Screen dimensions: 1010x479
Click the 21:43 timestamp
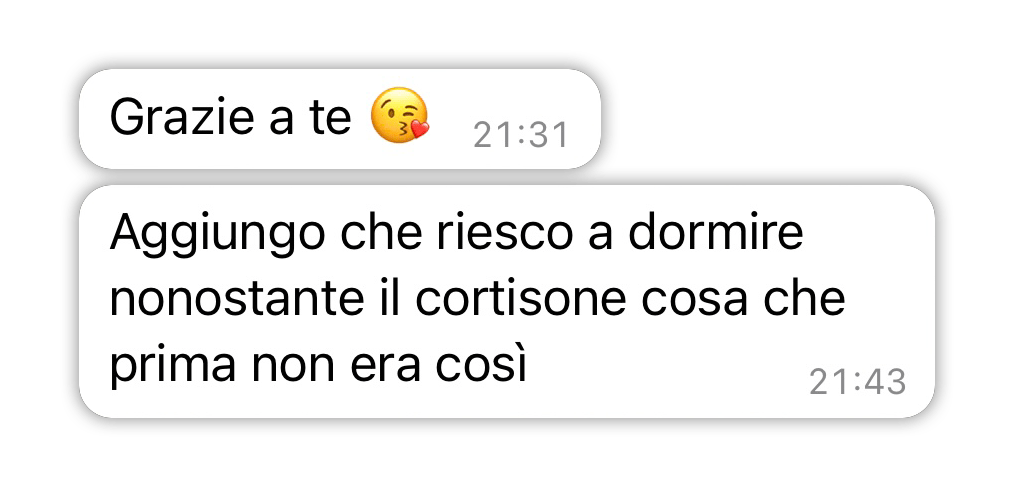(857, 382)
